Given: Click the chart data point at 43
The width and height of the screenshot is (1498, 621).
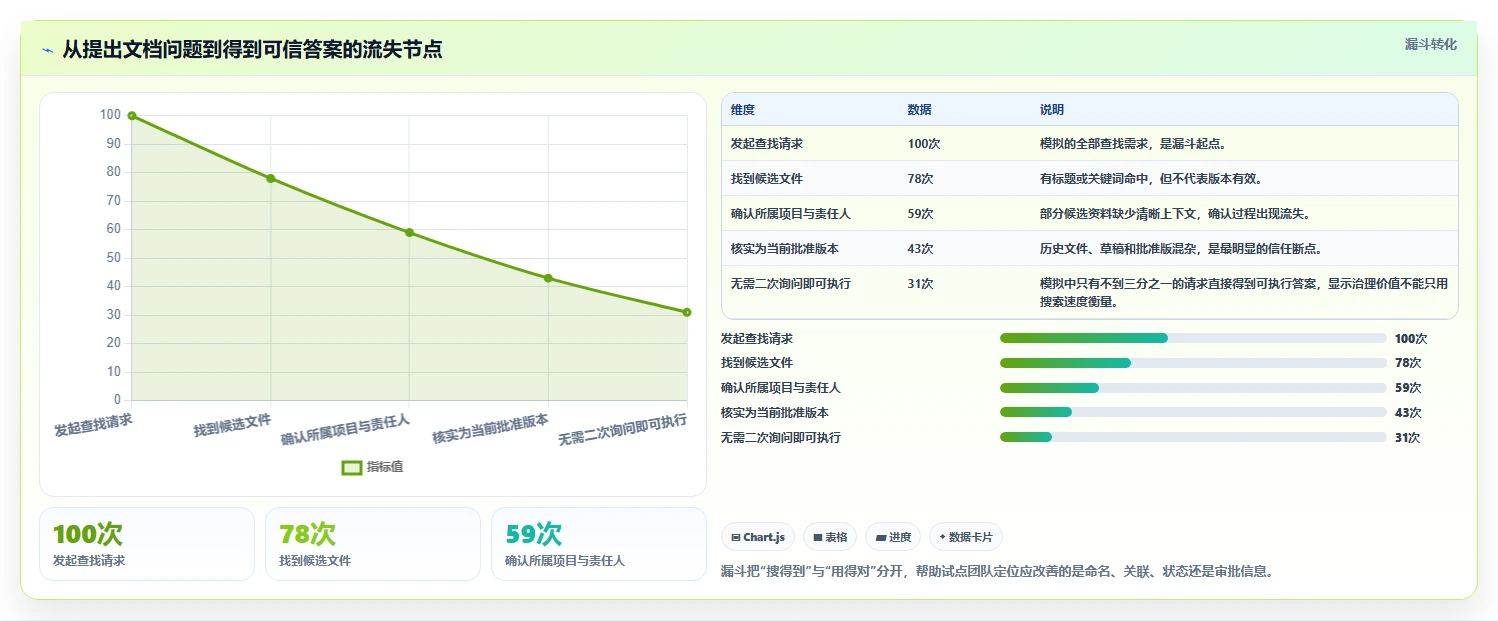Looking at the screenshot, I should point(548,278).
